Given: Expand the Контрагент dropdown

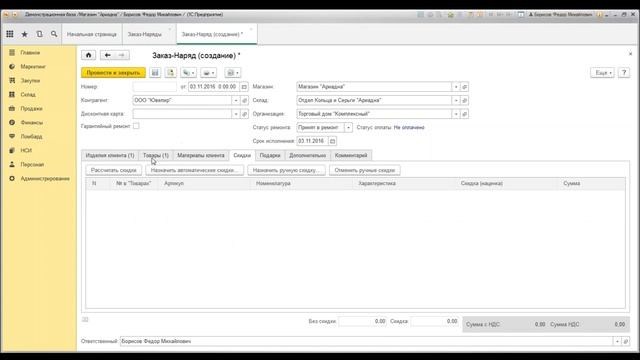Looking at the screenshot, I should click(236, 100).
